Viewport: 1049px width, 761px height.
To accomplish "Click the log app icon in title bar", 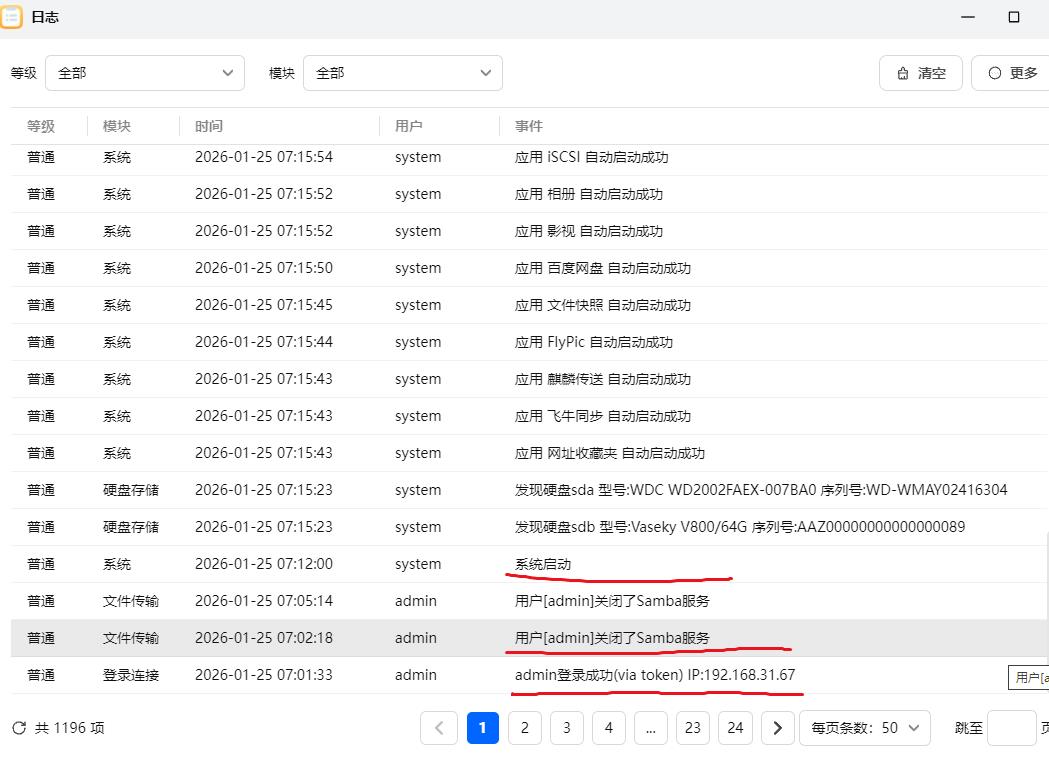I will 12,17.
